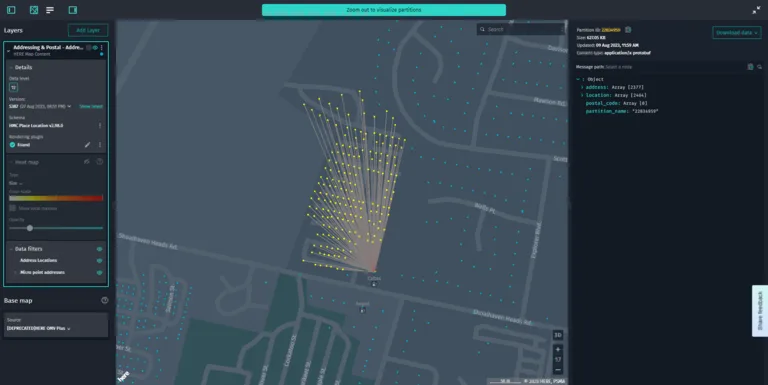Expand the address array node
Image resolution: width=768 pixels, height=385 pixels.
click(x=582, y=87)
